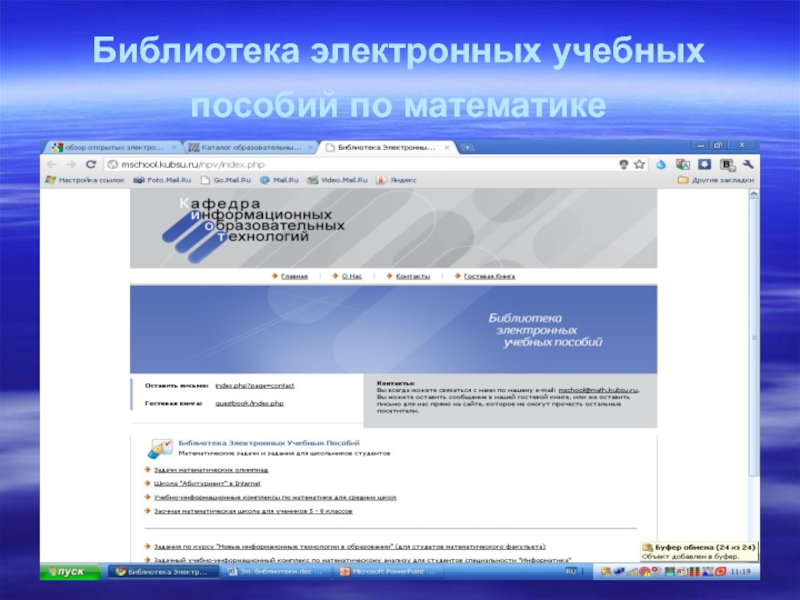Open 'Школа "Абитуриент" в Internet' link
Viewport: 800px width, 600px height.
click(207, 483)
